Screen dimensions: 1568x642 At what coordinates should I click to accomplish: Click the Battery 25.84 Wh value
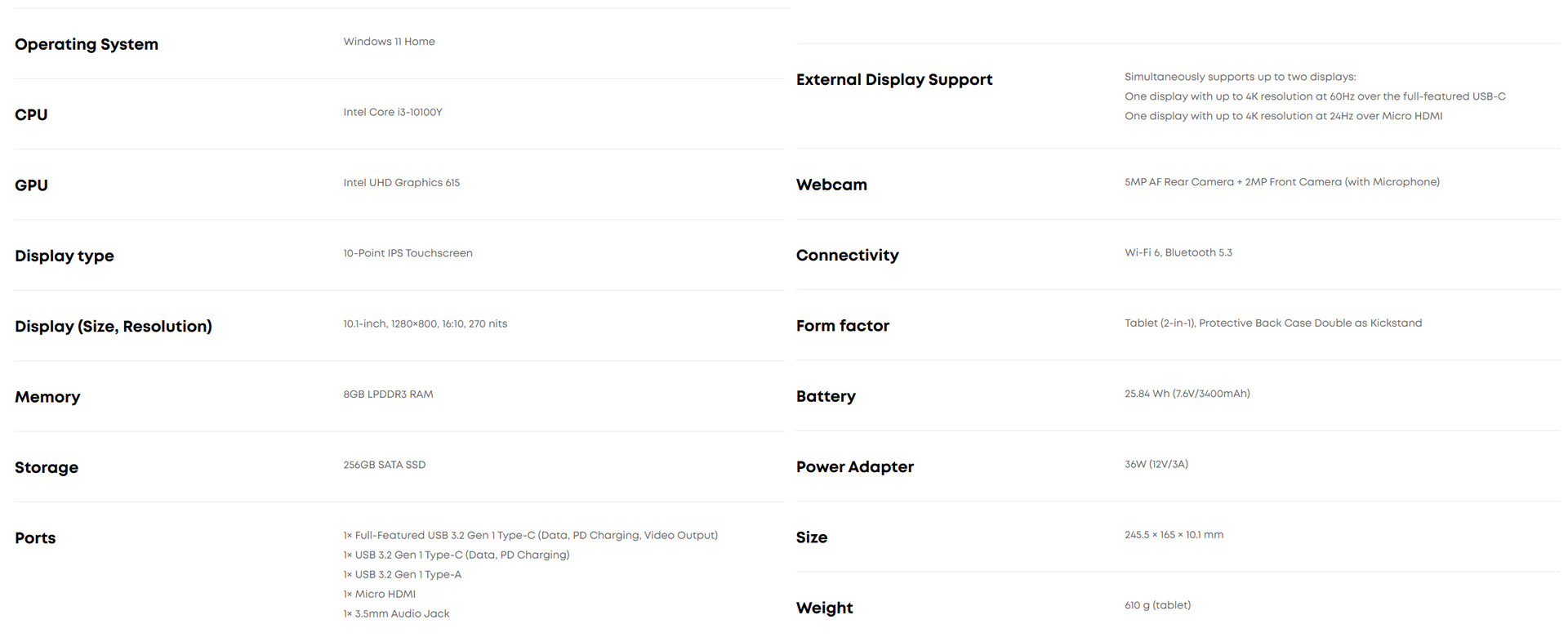[1187, 394]
